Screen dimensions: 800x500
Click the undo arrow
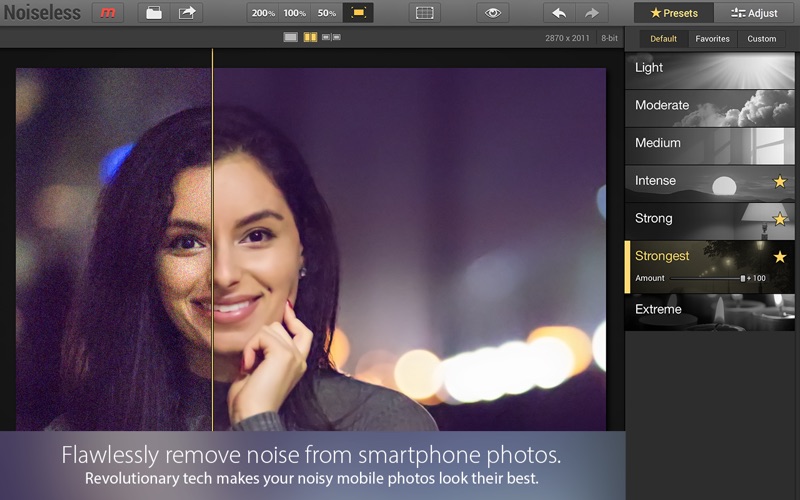click(559, 13)
